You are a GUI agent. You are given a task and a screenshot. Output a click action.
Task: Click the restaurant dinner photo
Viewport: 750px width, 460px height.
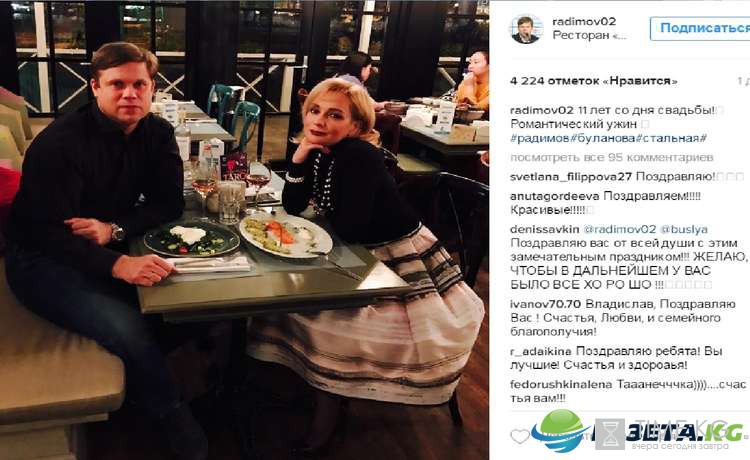[x=244, y=230]
